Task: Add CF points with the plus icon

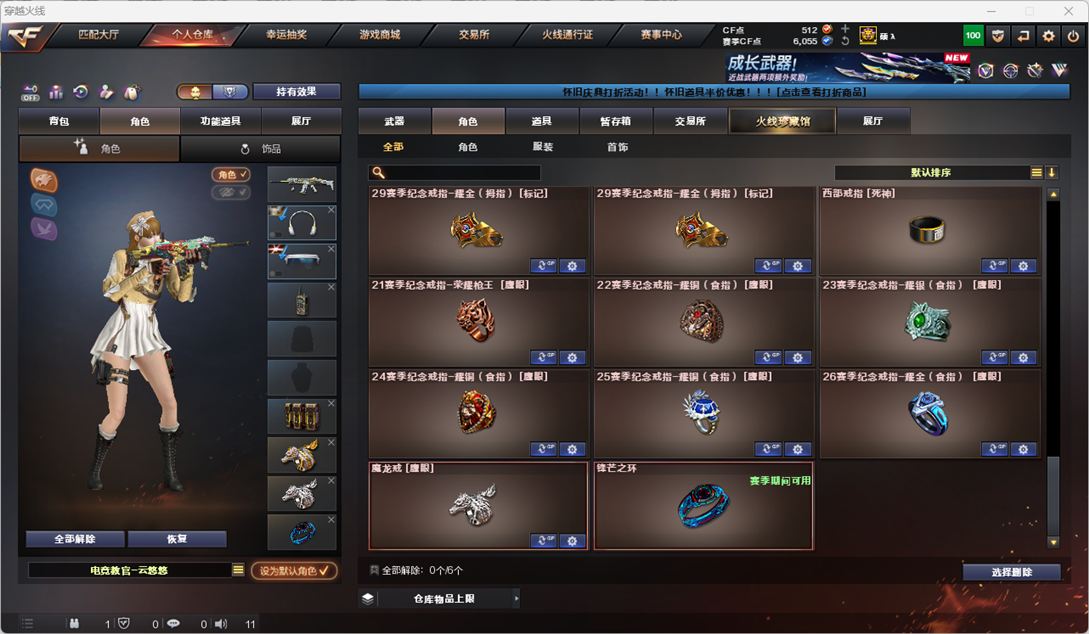Action: (845, 29)
